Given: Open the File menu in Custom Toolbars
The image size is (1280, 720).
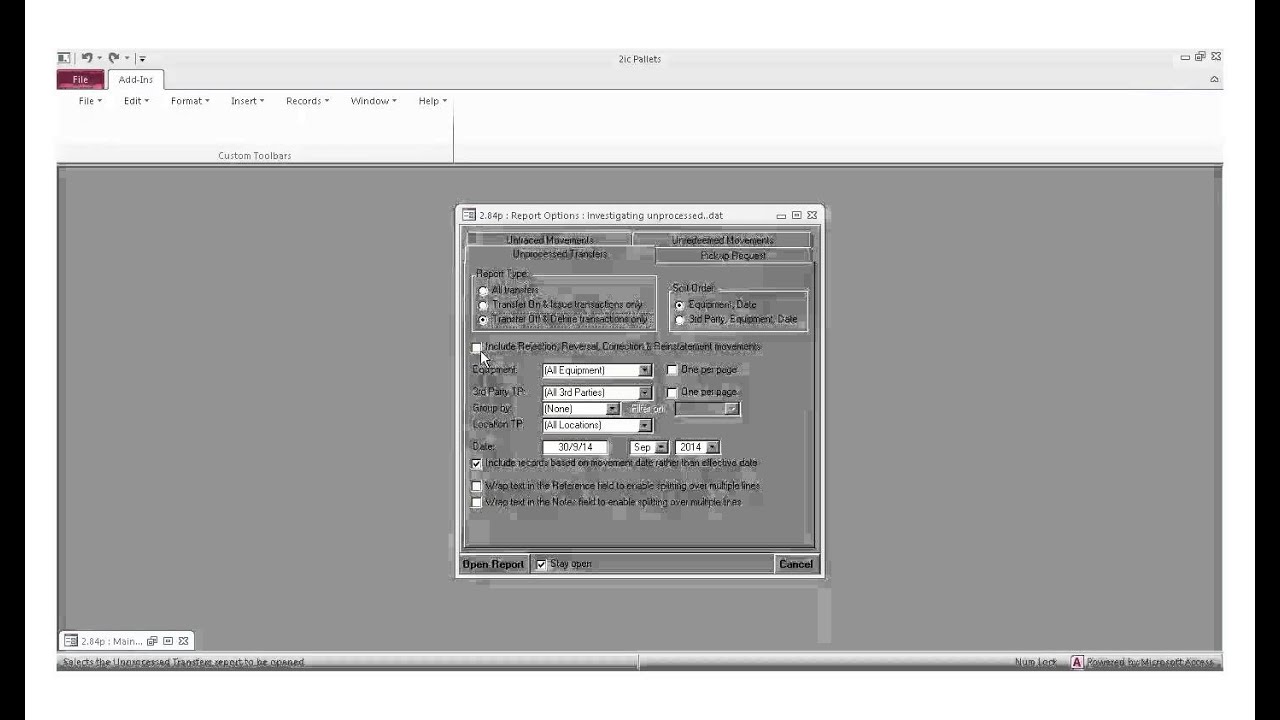Looking at the screenshot, I should (90, 101).
